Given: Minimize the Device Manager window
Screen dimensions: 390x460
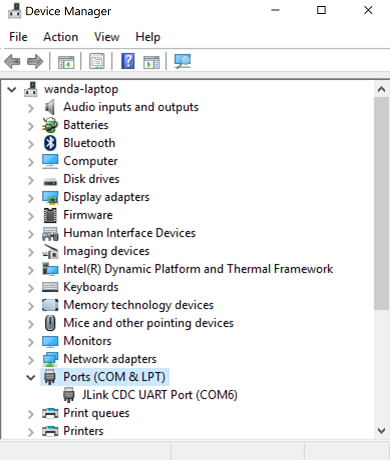Looking at the screenshot, I should 275,10.
